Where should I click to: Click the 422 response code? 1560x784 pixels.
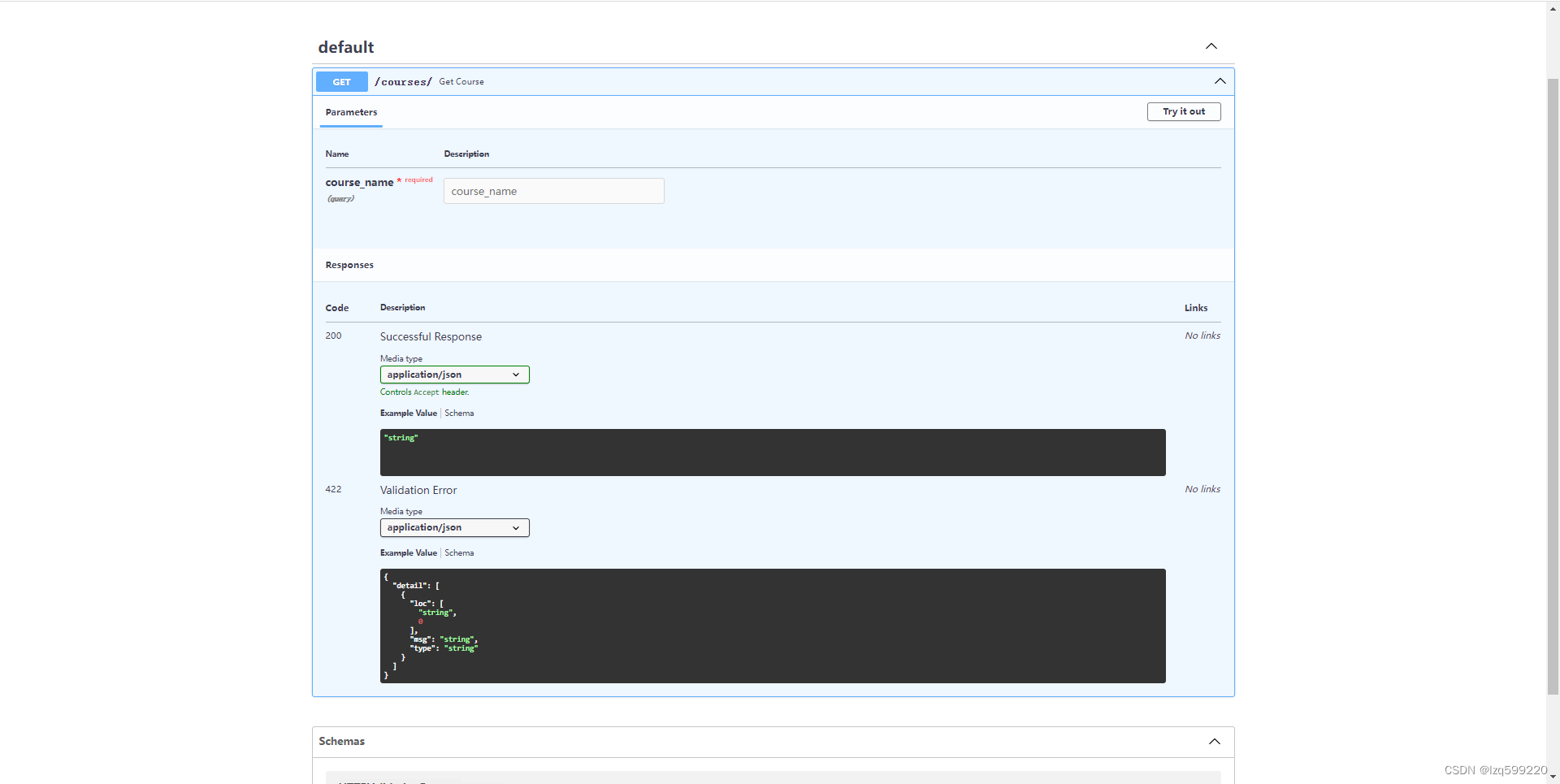pyautogui.click(x=333, y=489)
